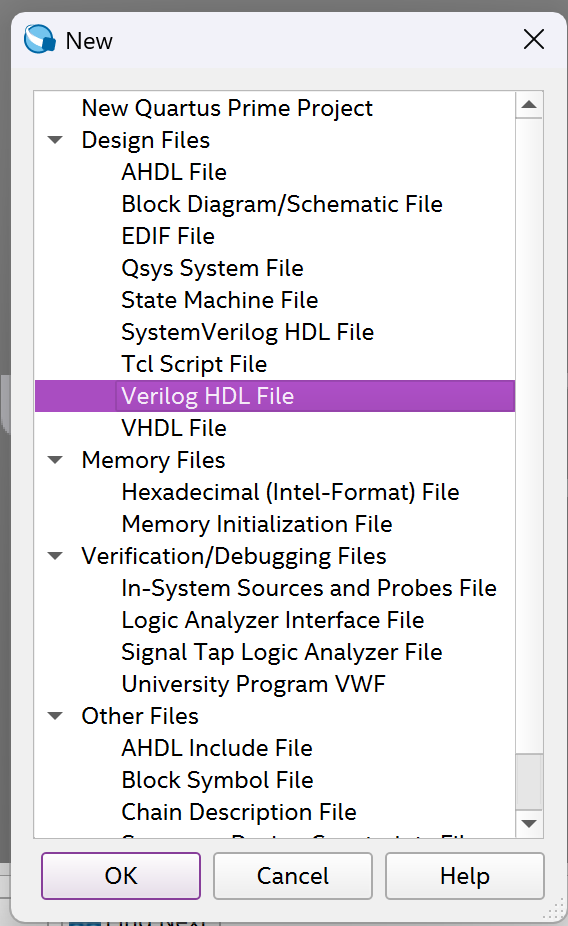Image resolution: width=568 pixels, height=926 pixels.
Task: Open Help for the New dialog
Action: pos(465,876)
